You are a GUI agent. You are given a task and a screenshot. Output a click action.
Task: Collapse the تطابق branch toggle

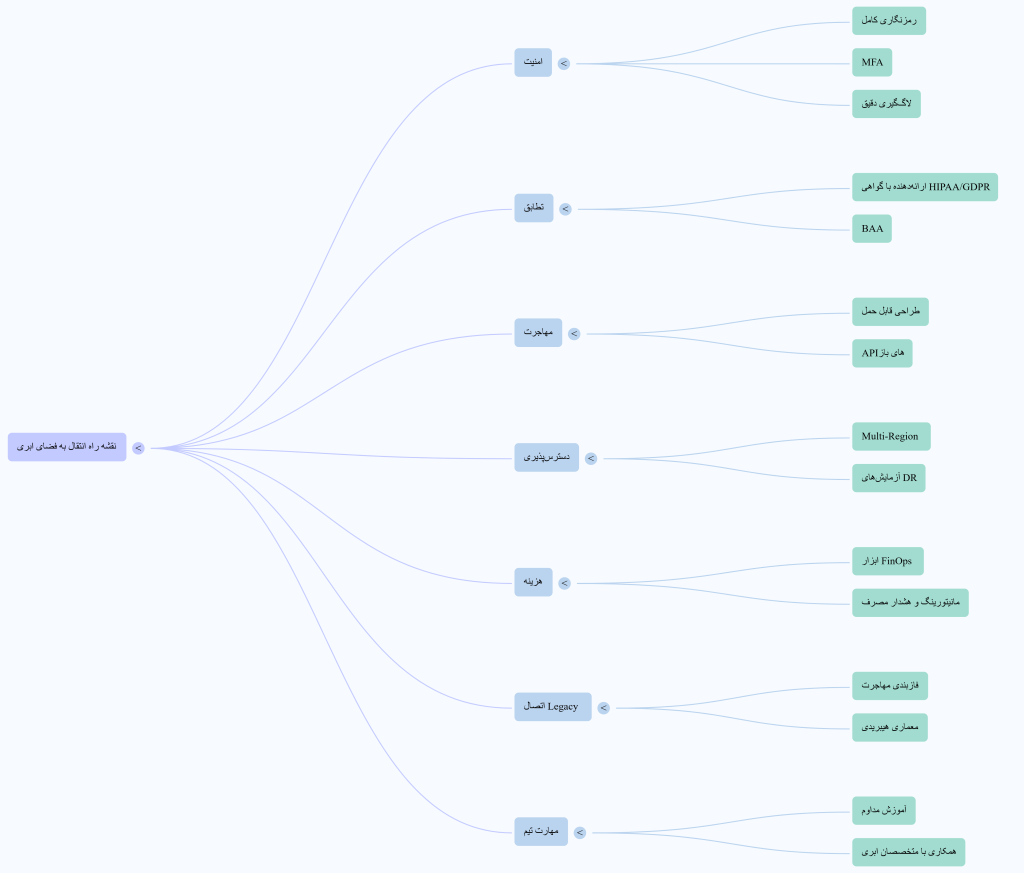(x=565, y=209)
